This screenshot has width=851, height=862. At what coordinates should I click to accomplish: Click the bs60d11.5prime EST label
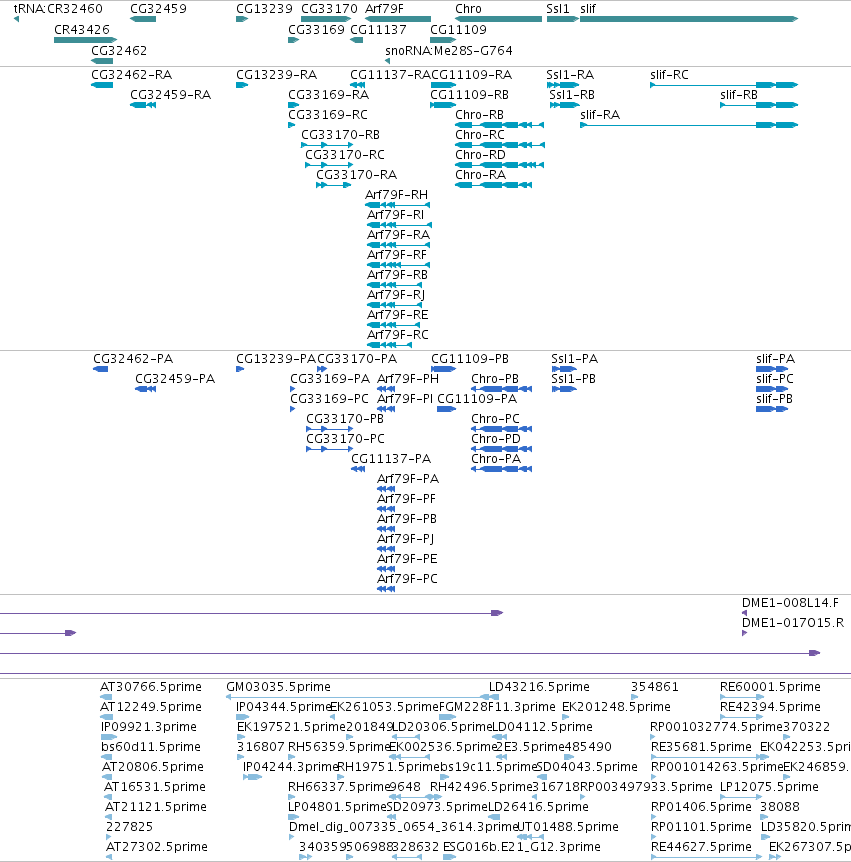(151, 747)
